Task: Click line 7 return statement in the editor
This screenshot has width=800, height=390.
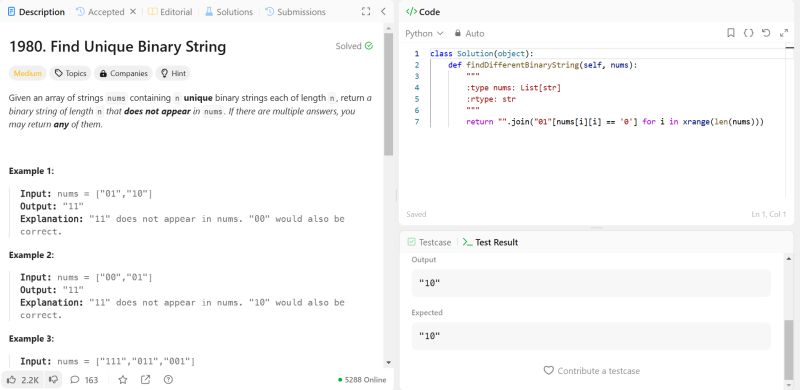Action: coord(614,122)
